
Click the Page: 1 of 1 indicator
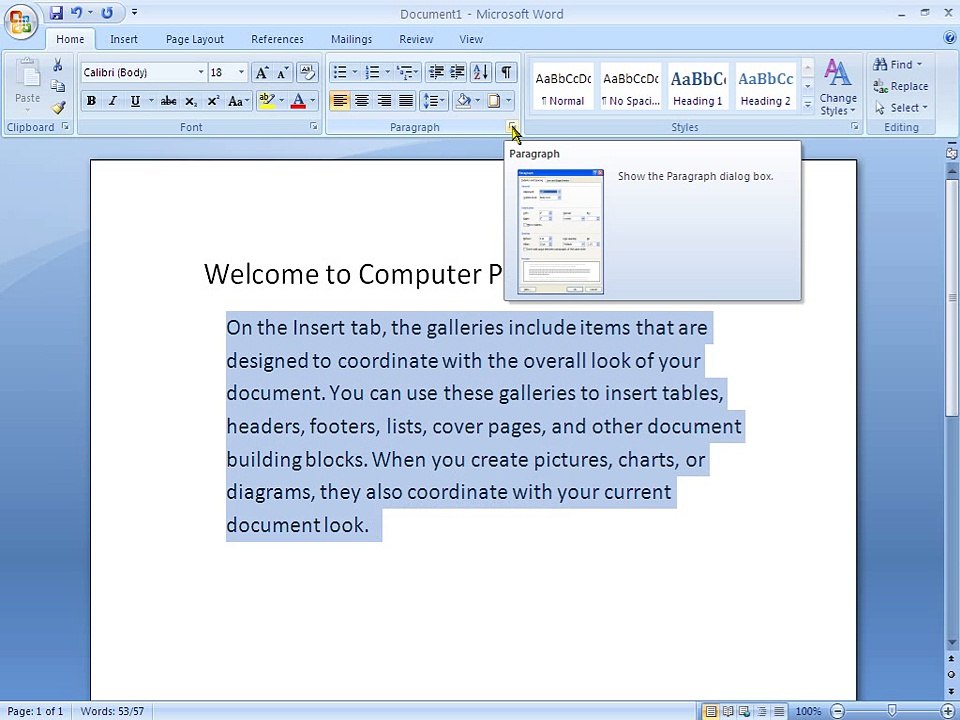tap(35, 711)
